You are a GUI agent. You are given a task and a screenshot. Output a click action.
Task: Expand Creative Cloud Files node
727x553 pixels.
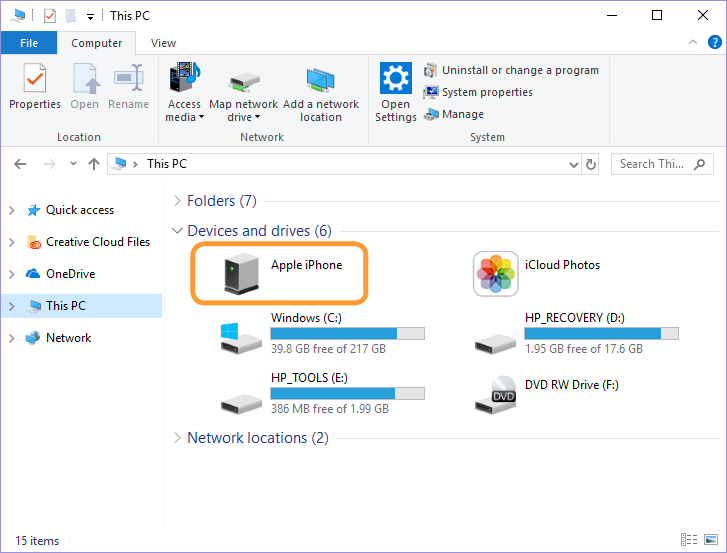pos(12,242)
